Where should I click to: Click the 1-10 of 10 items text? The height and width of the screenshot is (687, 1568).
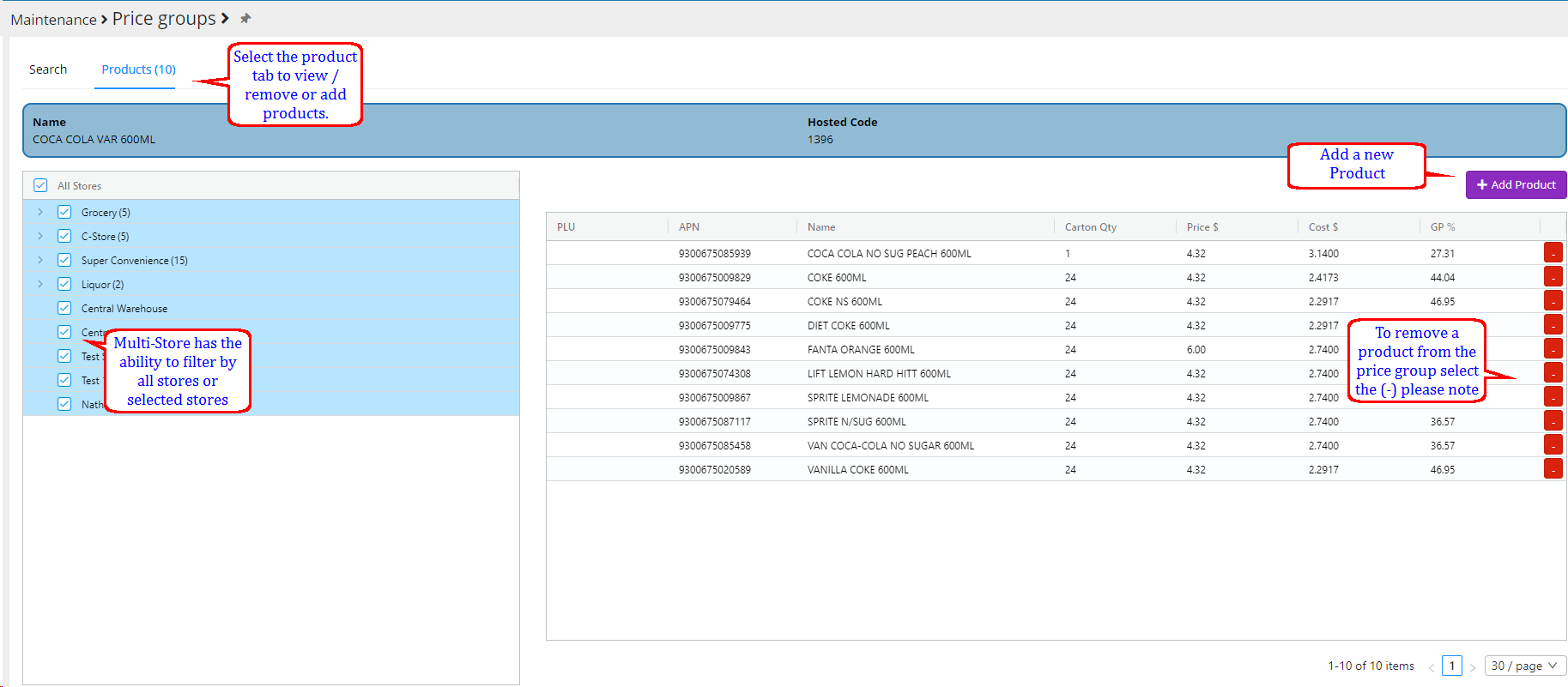1371,666
